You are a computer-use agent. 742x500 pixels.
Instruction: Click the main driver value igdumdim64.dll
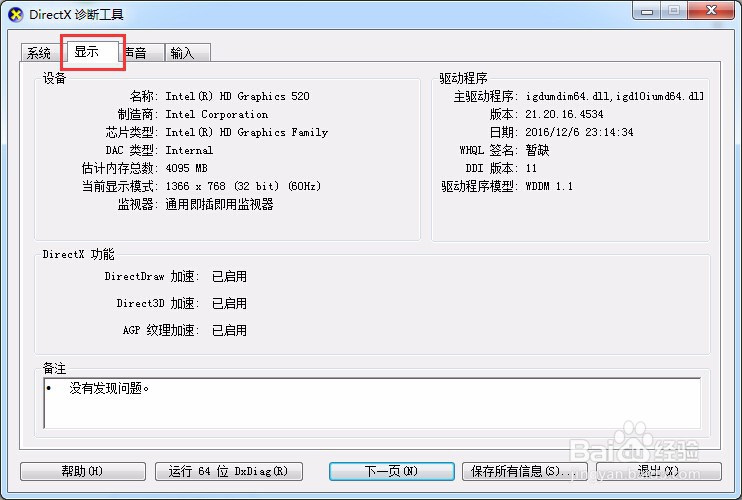click(614, 96)
